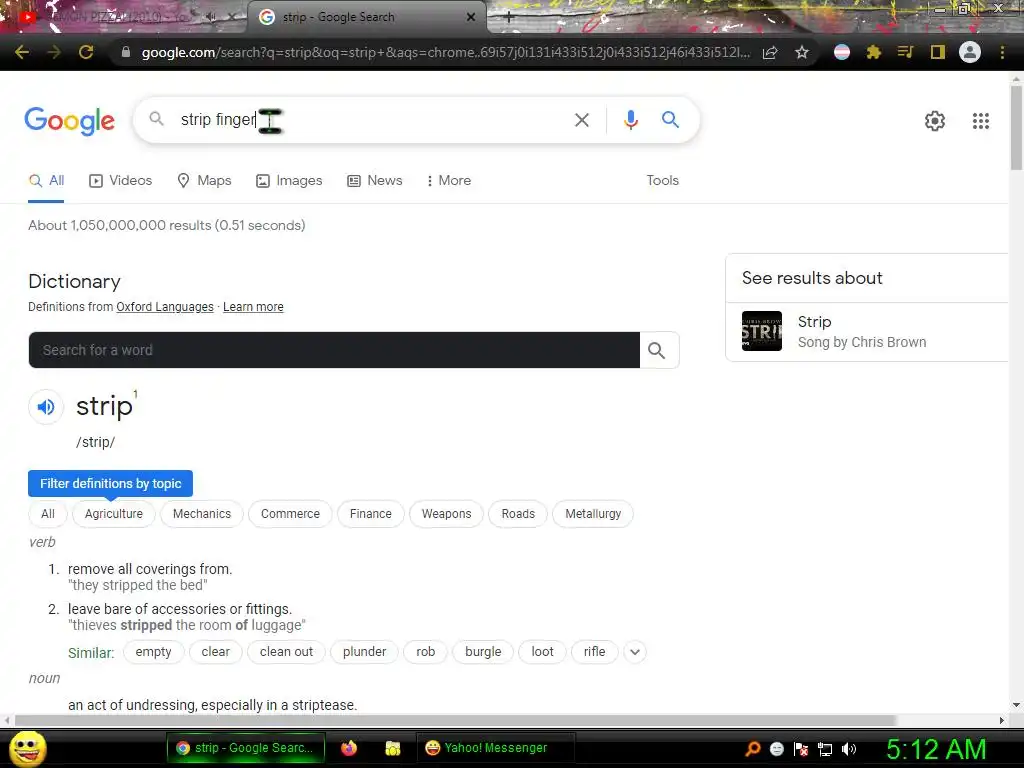Filter definitions by Finance

370,514
